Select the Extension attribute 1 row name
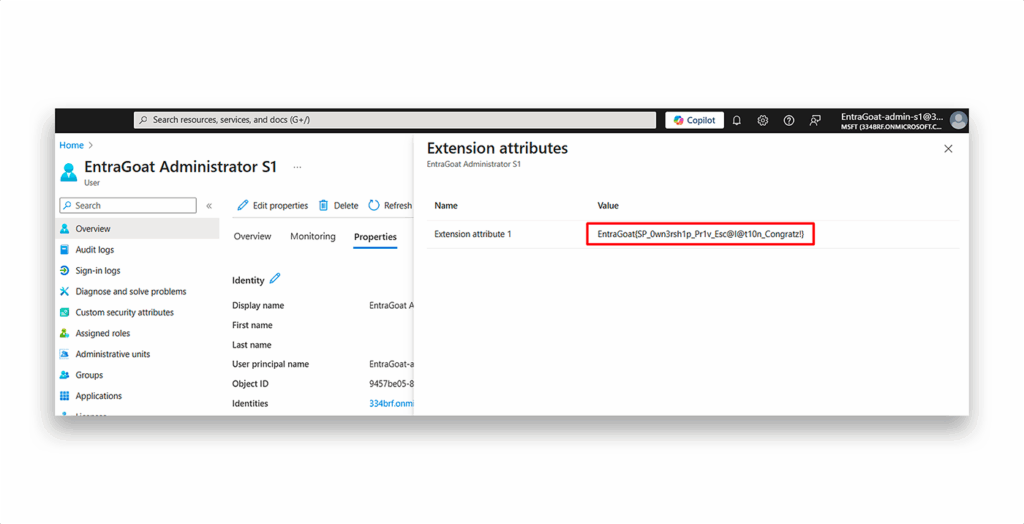1024x524 pixels. click(473, 233)
